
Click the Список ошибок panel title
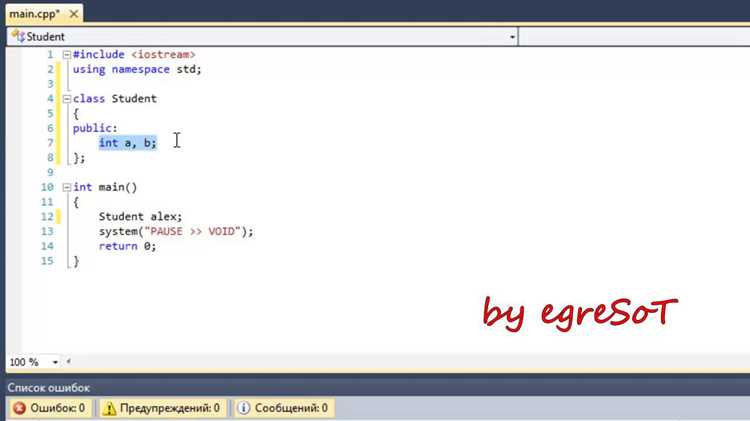pos(49,388)
